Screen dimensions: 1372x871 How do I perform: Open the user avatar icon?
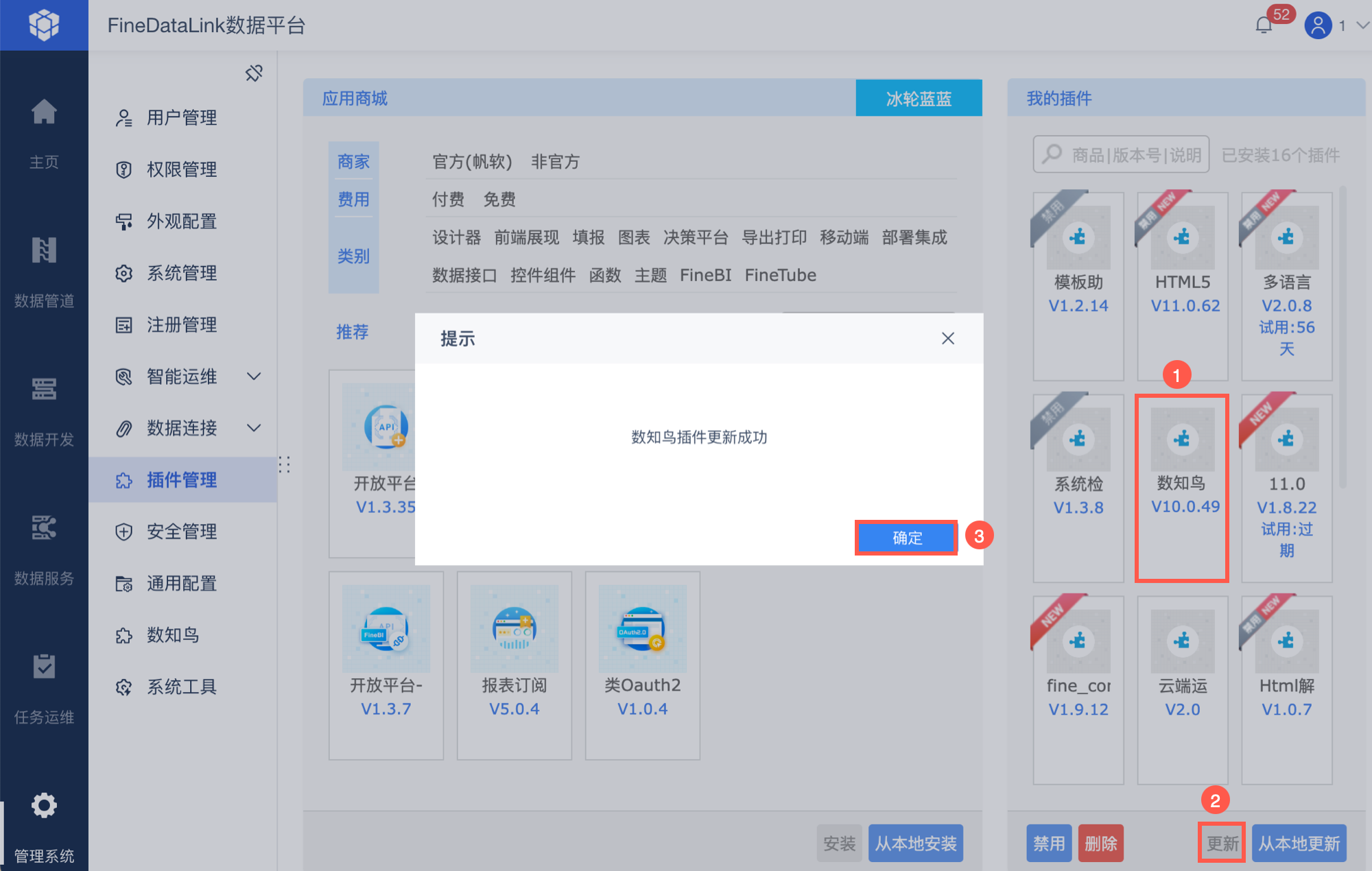pos(1317,25)
